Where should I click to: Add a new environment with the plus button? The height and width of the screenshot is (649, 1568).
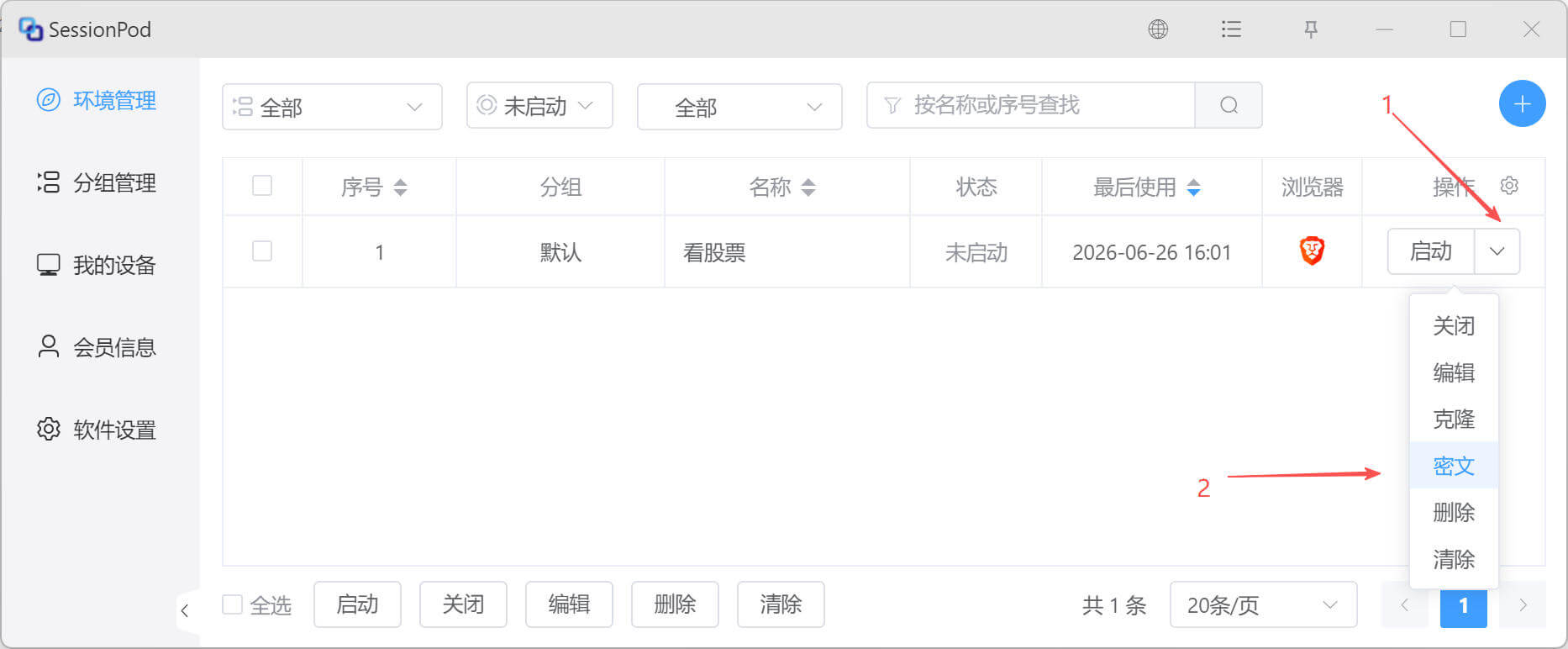[1522, 103]
